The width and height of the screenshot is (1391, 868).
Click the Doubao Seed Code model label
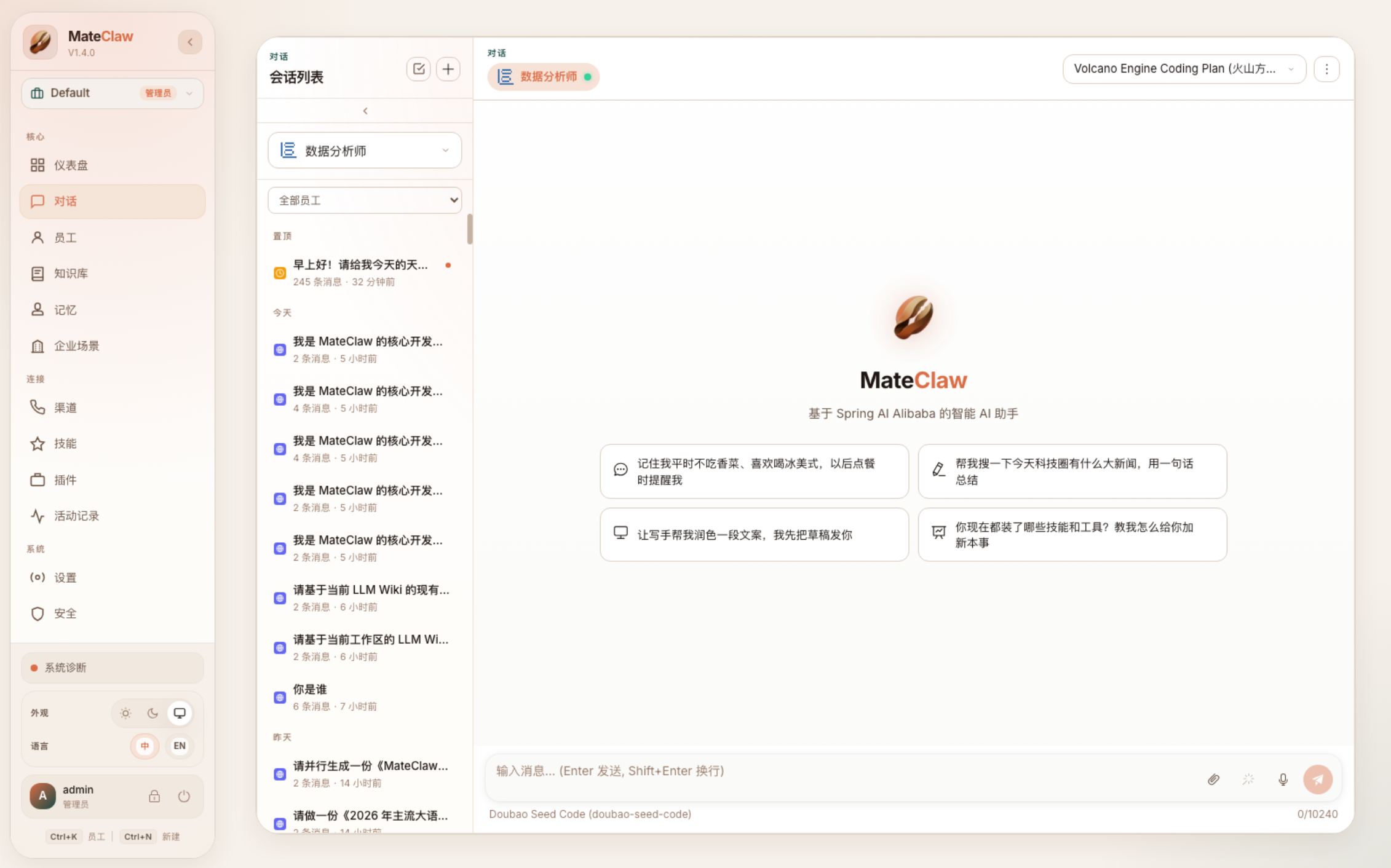coord(590,814)
